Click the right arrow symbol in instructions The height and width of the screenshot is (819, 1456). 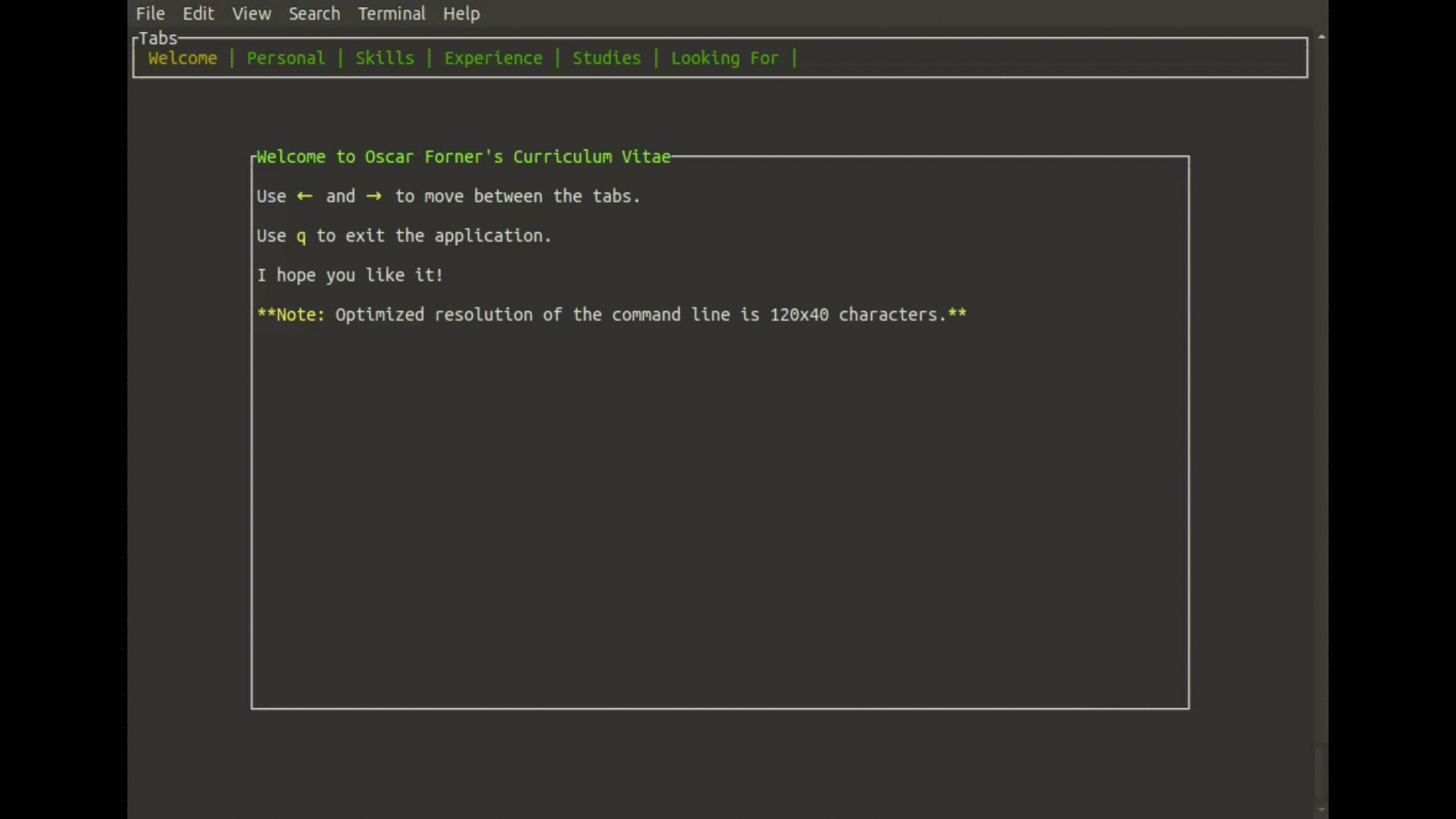tap(374, 196)
